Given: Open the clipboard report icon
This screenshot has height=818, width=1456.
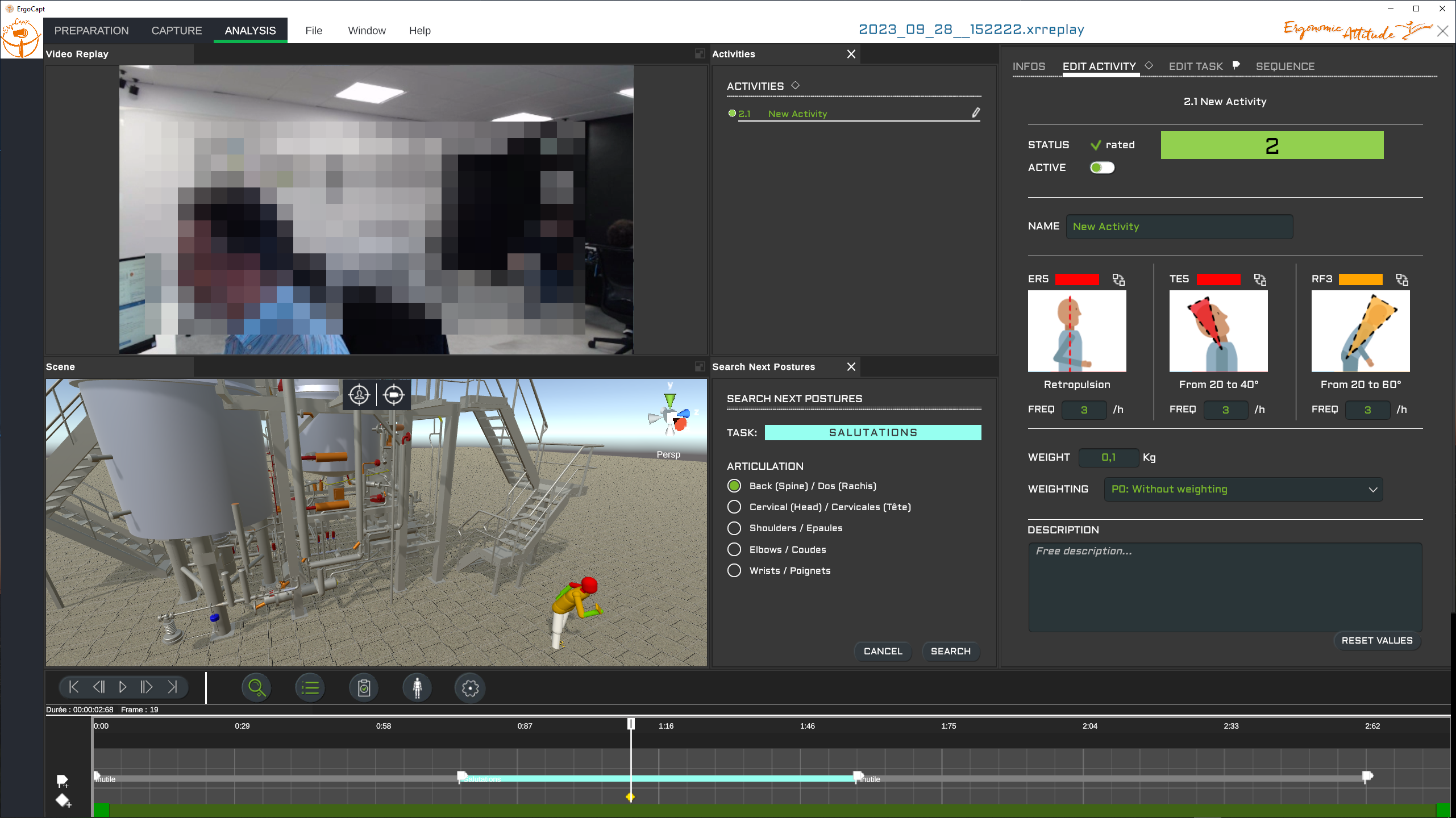Looking at the screenshot, I should coord(364,688).
